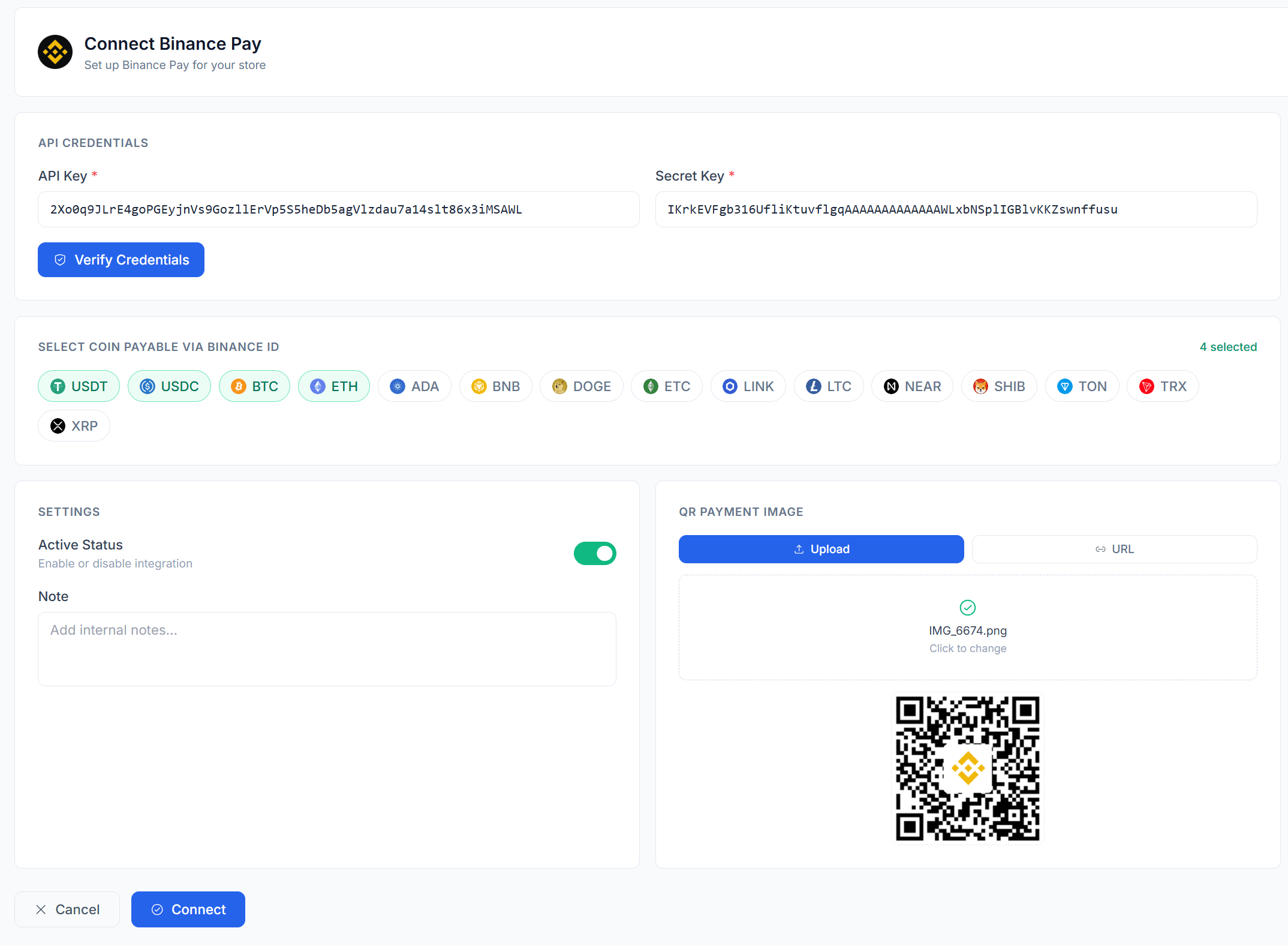Select the ADA coin chip
Image resolution: width=1288 pixels, height=946 pixels.
point(414,386)
